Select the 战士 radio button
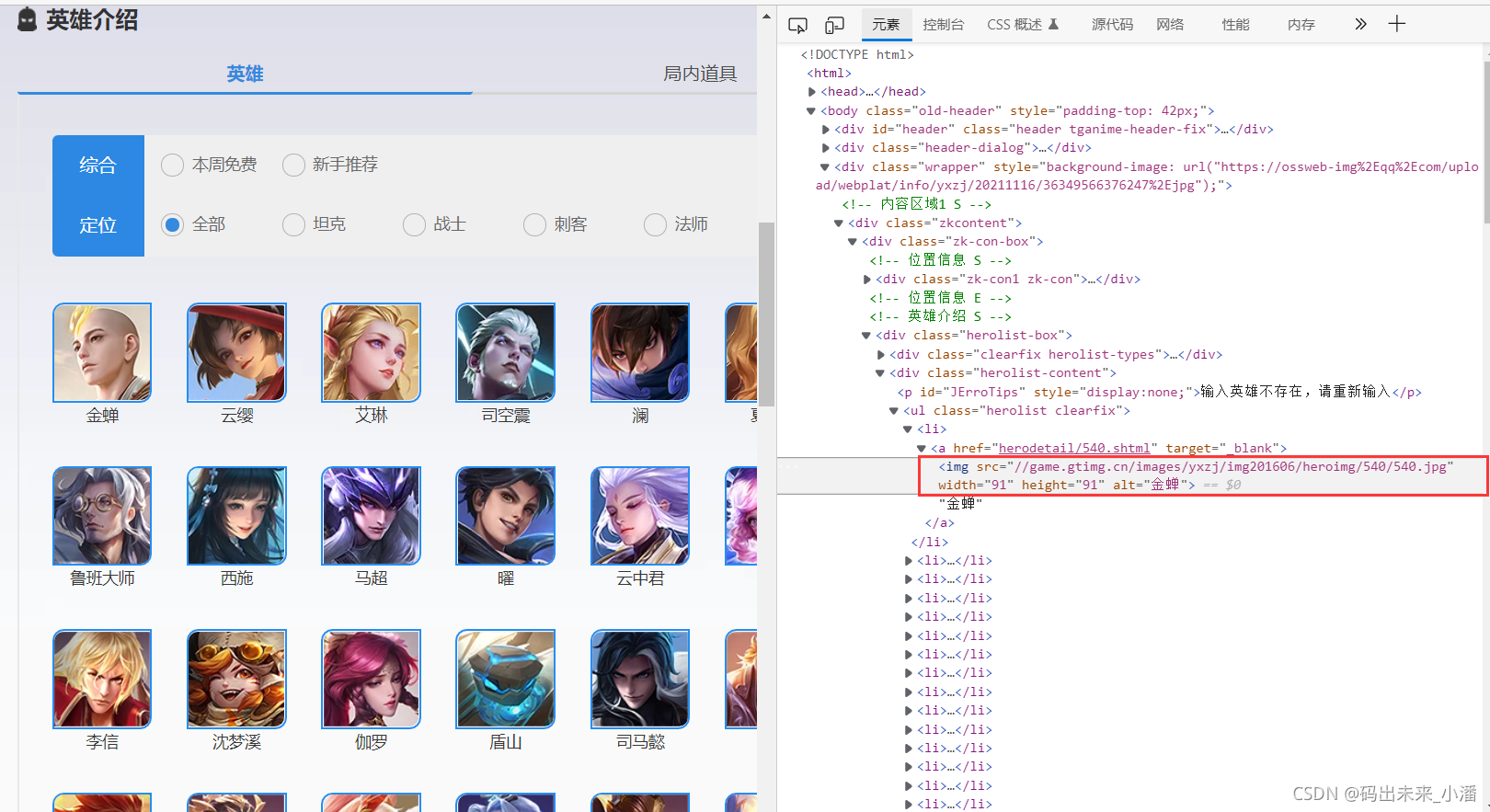This screenshot has width=1490, height=812. 414,224
